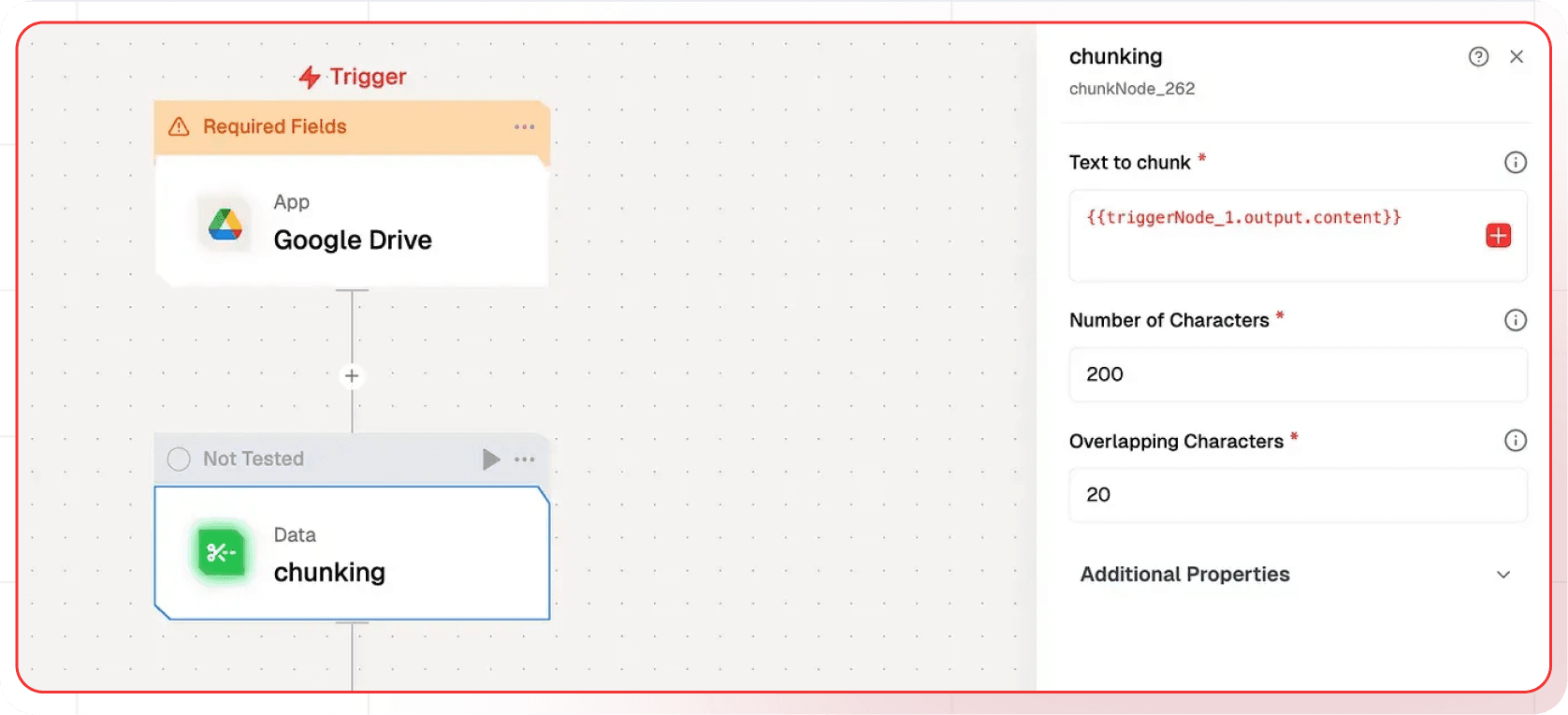Click the Number of Characters label
Image resolution: width=1568 pixels, height=715 pixels.
tap(1169, 320)
